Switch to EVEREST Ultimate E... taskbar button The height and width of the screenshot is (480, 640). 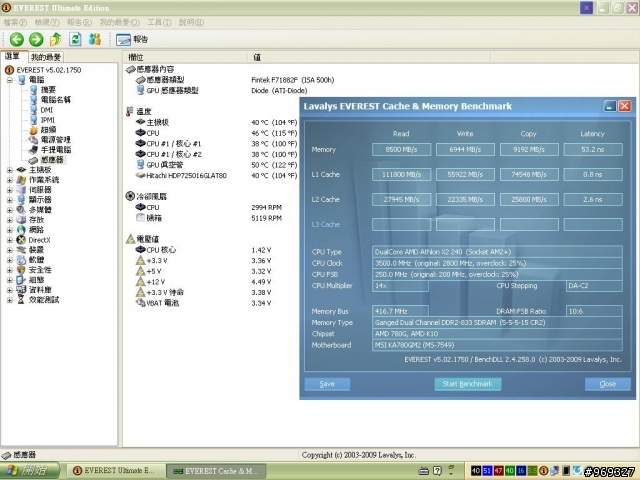(116, 471)
